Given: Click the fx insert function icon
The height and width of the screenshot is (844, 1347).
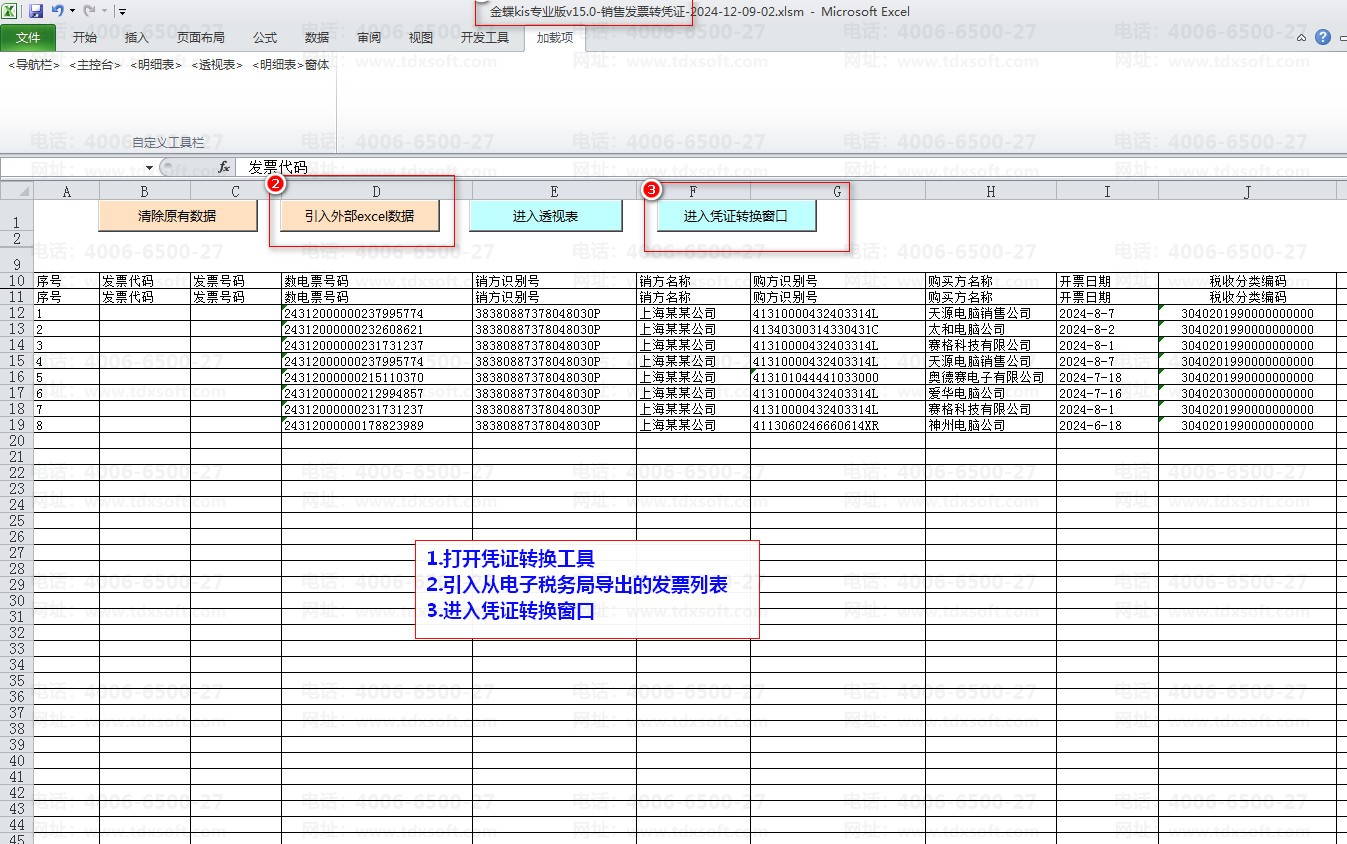Looking at the screenshot, I should click(224, 167).
